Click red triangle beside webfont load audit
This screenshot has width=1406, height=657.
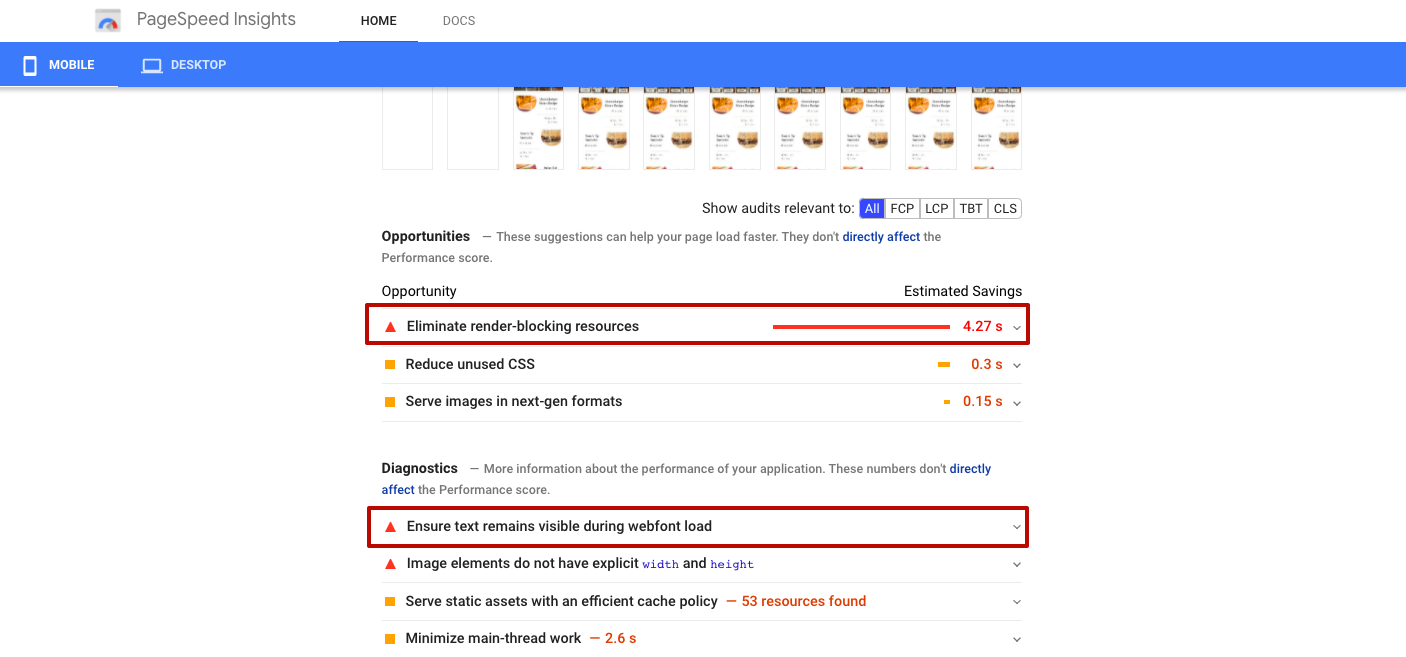click(391, 527)
